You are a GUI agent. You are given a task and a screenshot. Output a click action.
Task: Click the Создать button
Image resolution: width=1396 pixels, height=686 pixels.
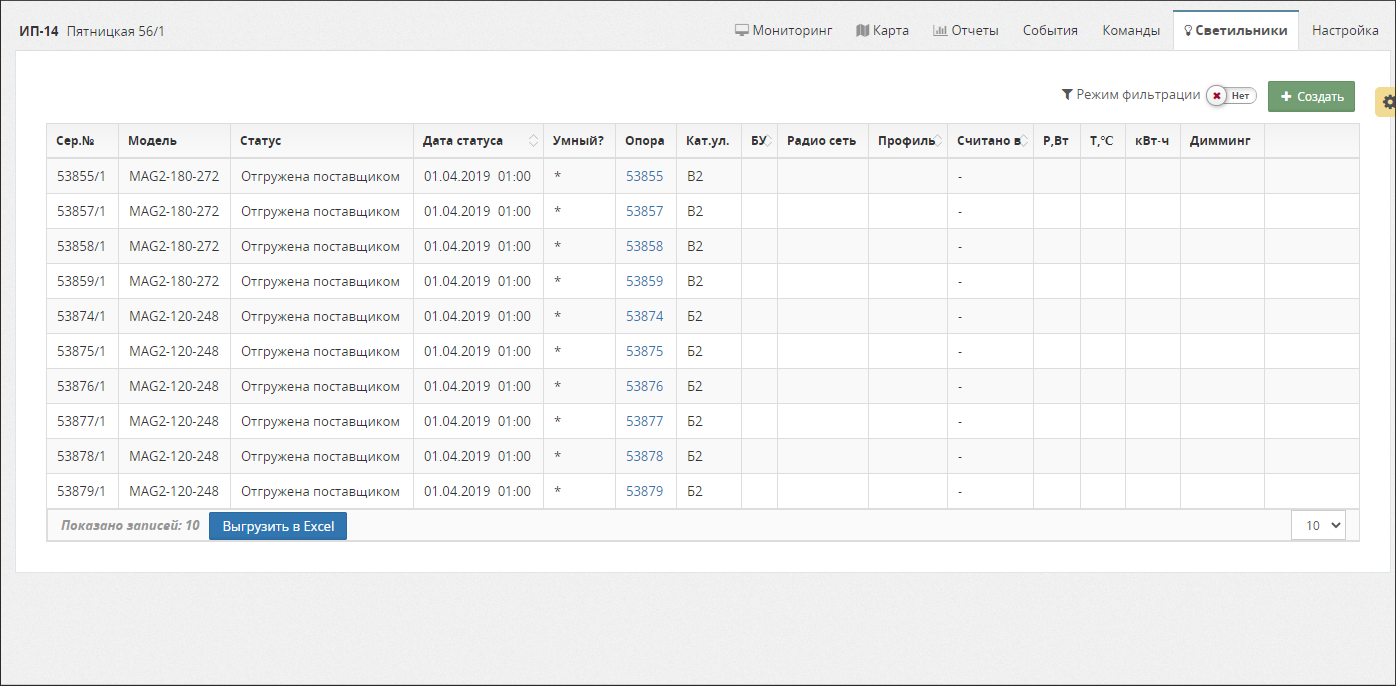pyautogui.click(x=1311, y=96)
